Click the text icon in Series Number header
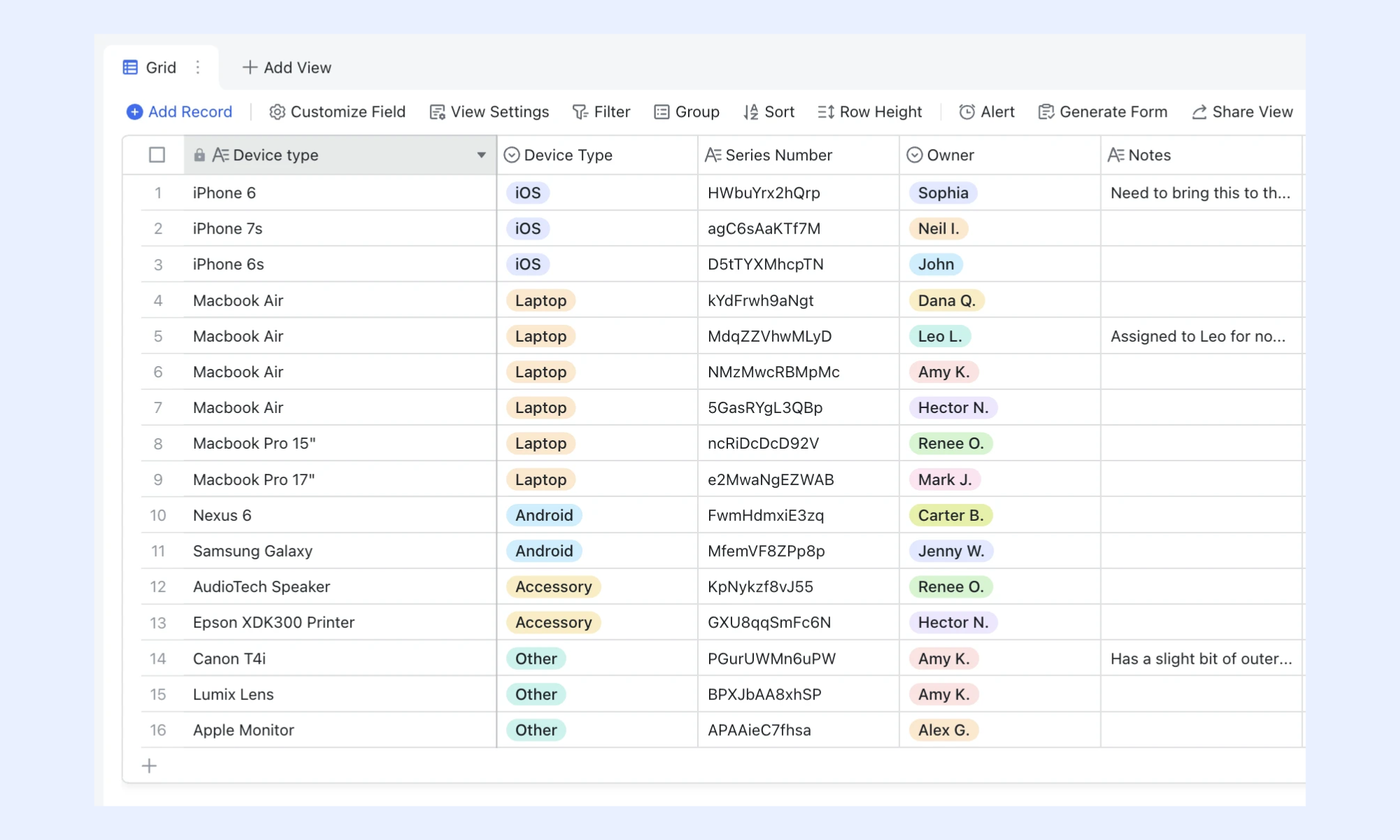Screen dimensions: 1400x840 [713, 155]
